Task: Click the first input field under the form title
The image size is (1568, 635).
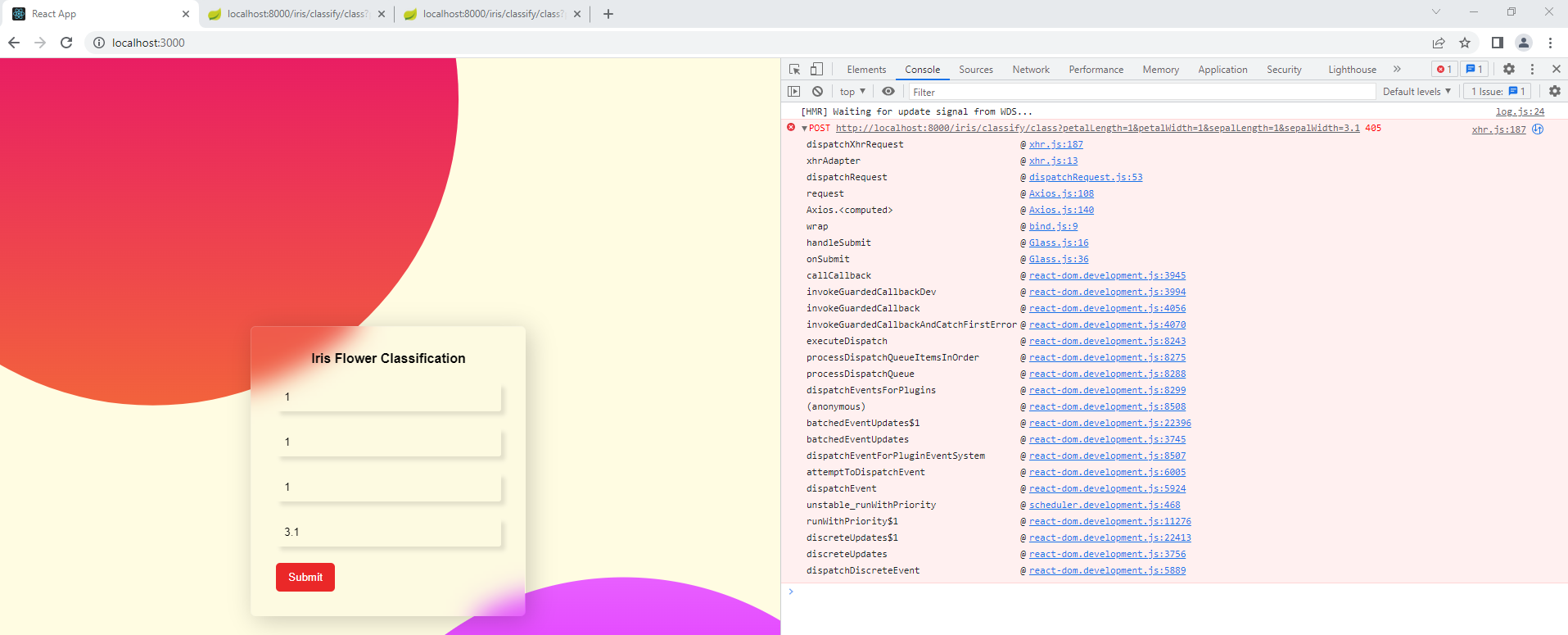Action: click(x=389, y=397)
